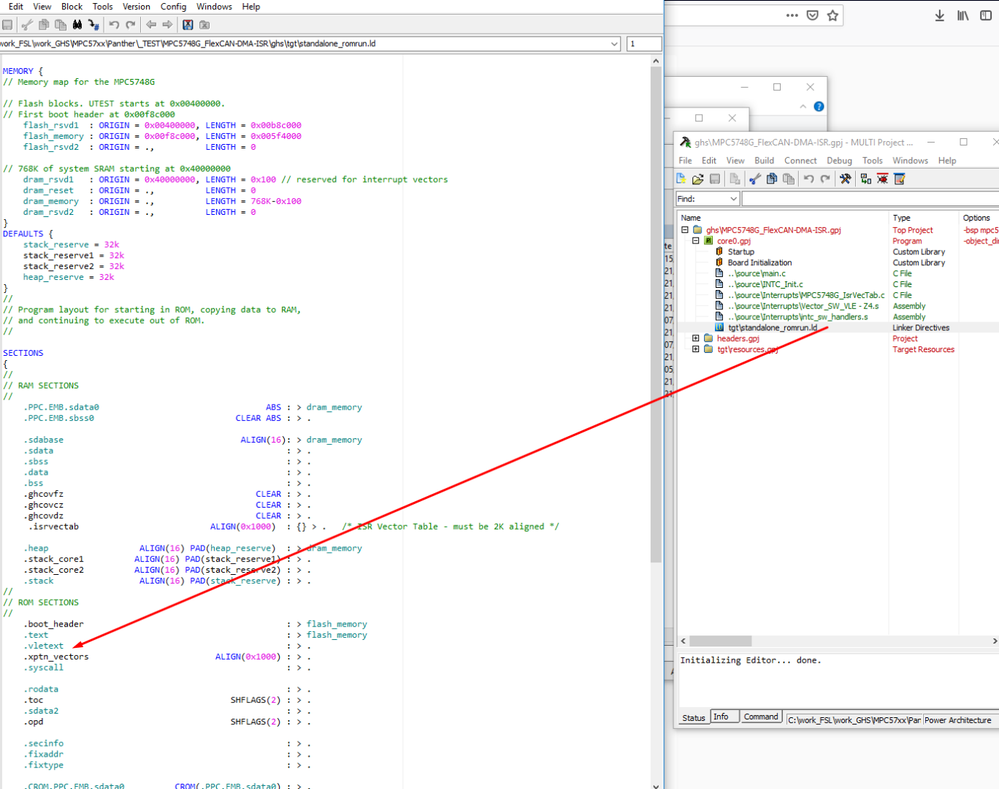Click the Open Project folder icon in MULTI
Viewport: 999px width, 789px height.
click(698, 179)
